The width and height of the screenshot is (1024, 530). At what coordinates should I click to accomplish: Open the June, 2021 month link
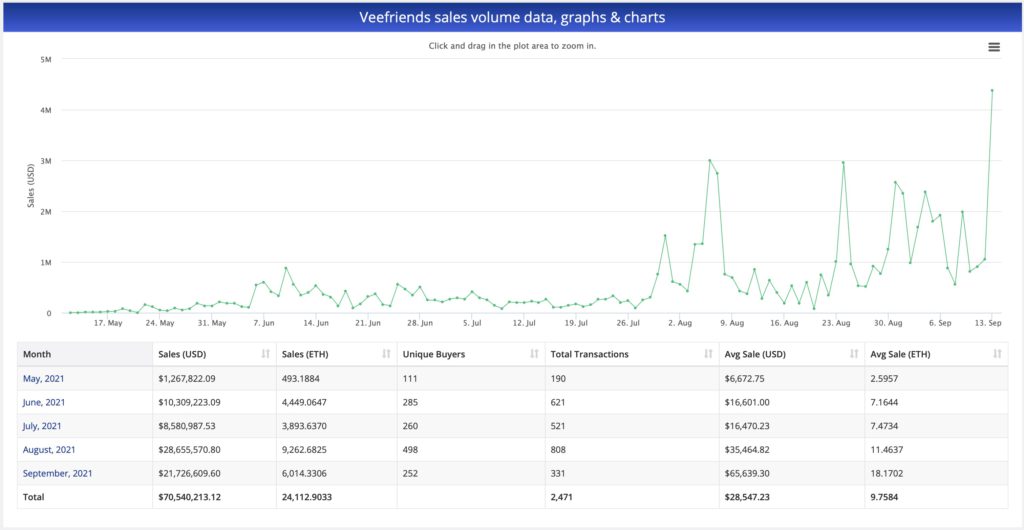click(44, 402)
